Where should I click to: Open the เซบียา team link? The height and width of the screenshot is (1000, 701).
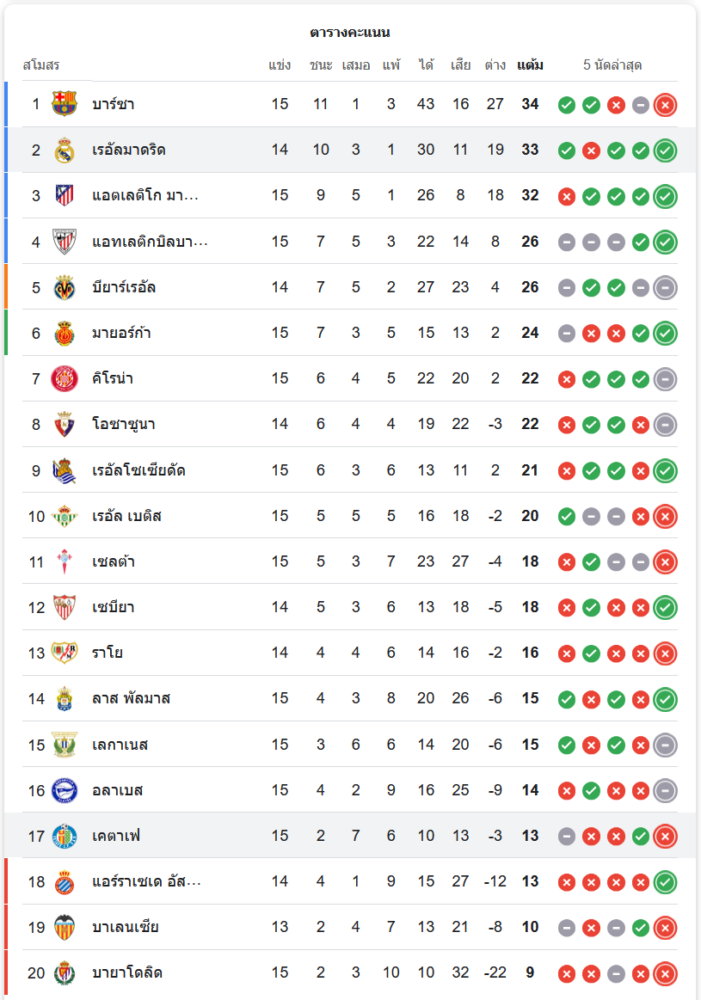[113, 607]
